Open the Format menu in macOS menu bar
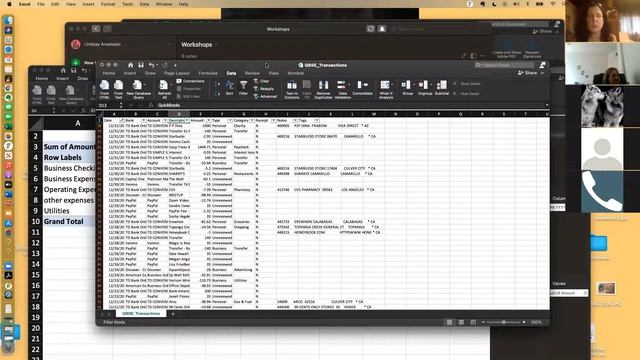Image resolution: width=640 pixels, height=360 pixels. tap(108, 4)
